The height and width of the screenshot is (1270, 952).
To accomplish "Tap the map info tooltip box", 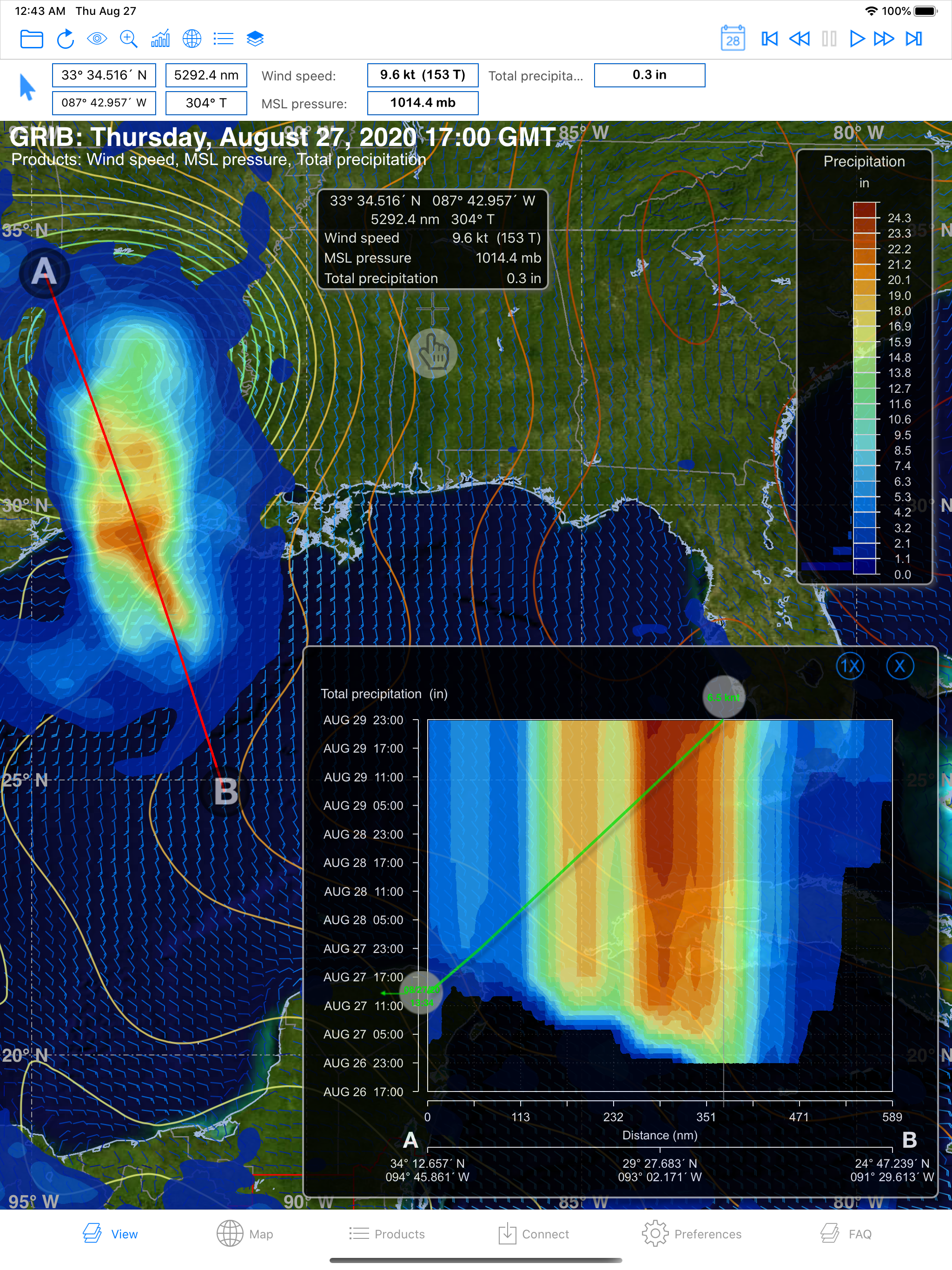I will [433, 239].
